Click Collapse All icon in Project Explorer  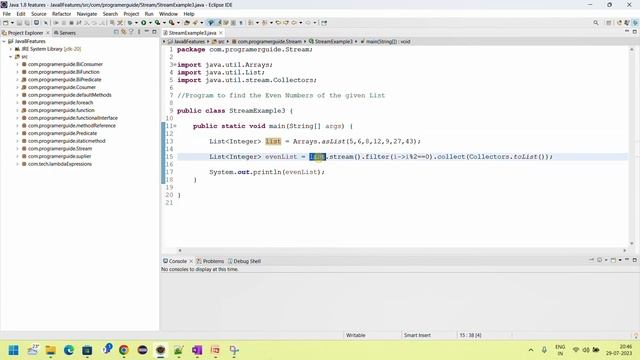(x=116, y=32)
